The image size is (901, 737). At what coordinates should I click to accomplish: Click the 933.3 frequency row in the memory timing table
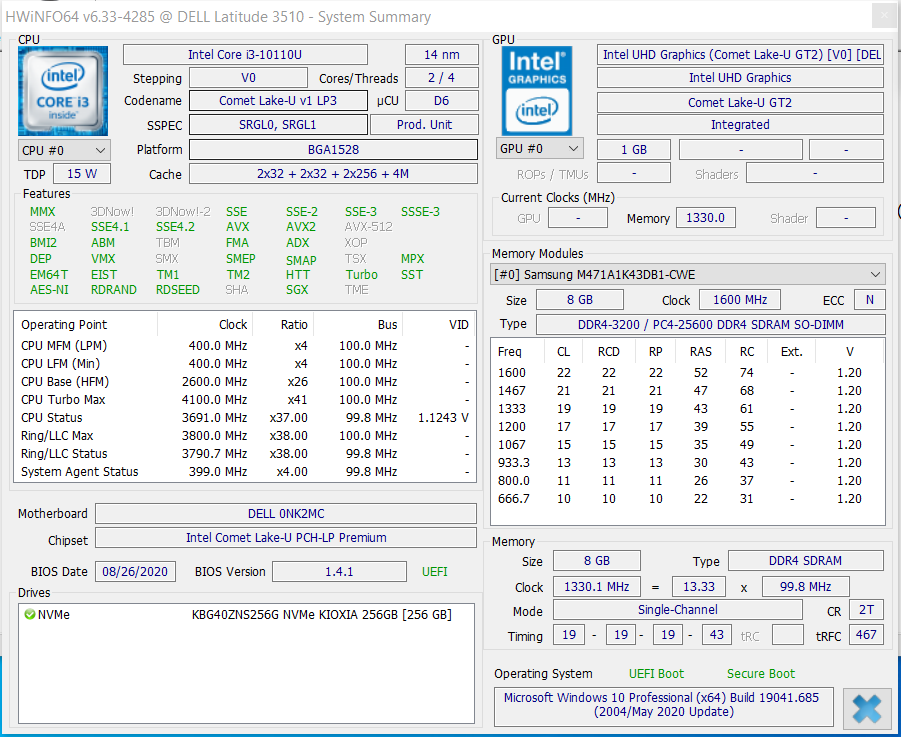tap(687, 462)
